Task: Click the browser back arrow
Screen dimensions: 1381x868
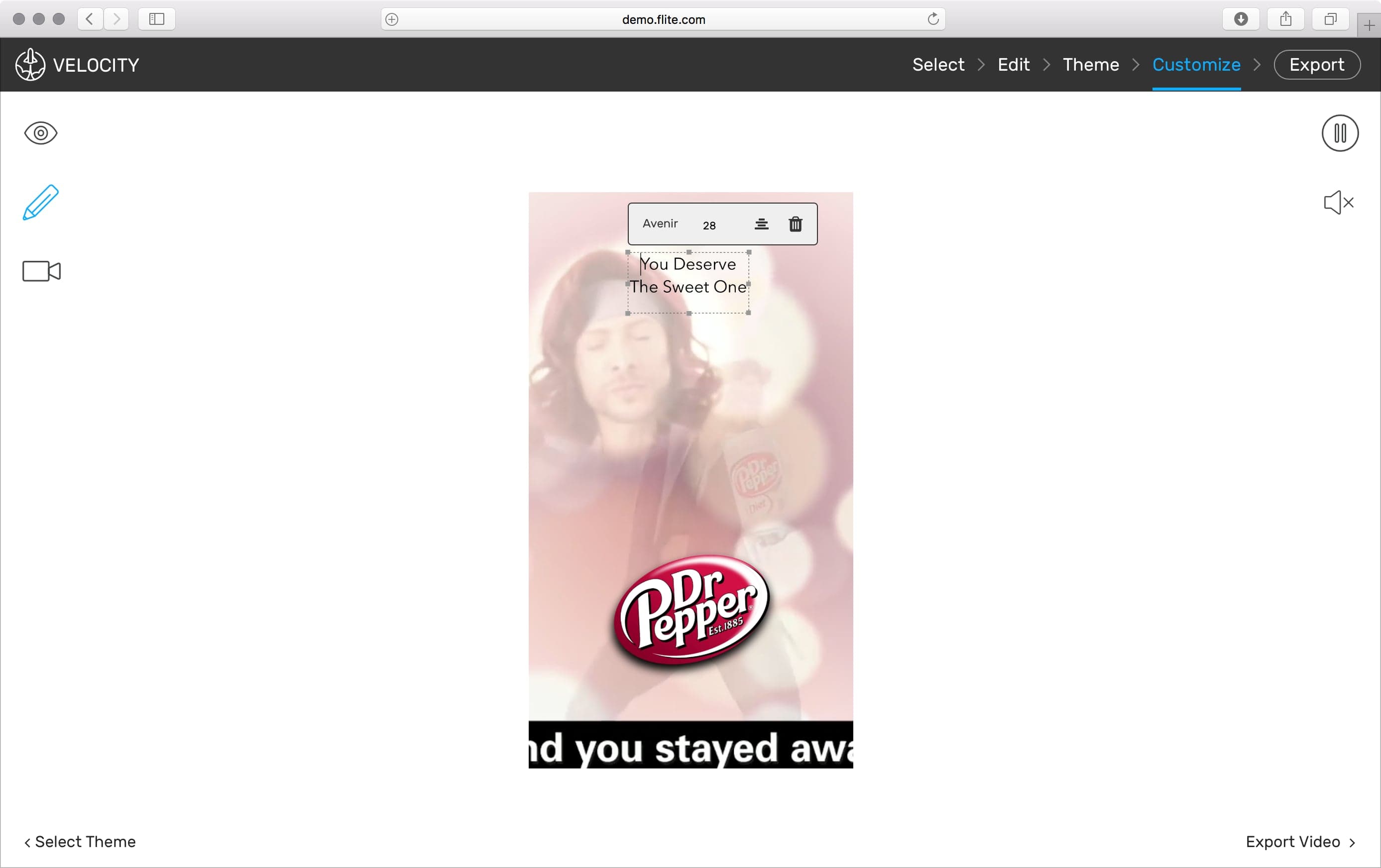Action: tap(90, 19)
